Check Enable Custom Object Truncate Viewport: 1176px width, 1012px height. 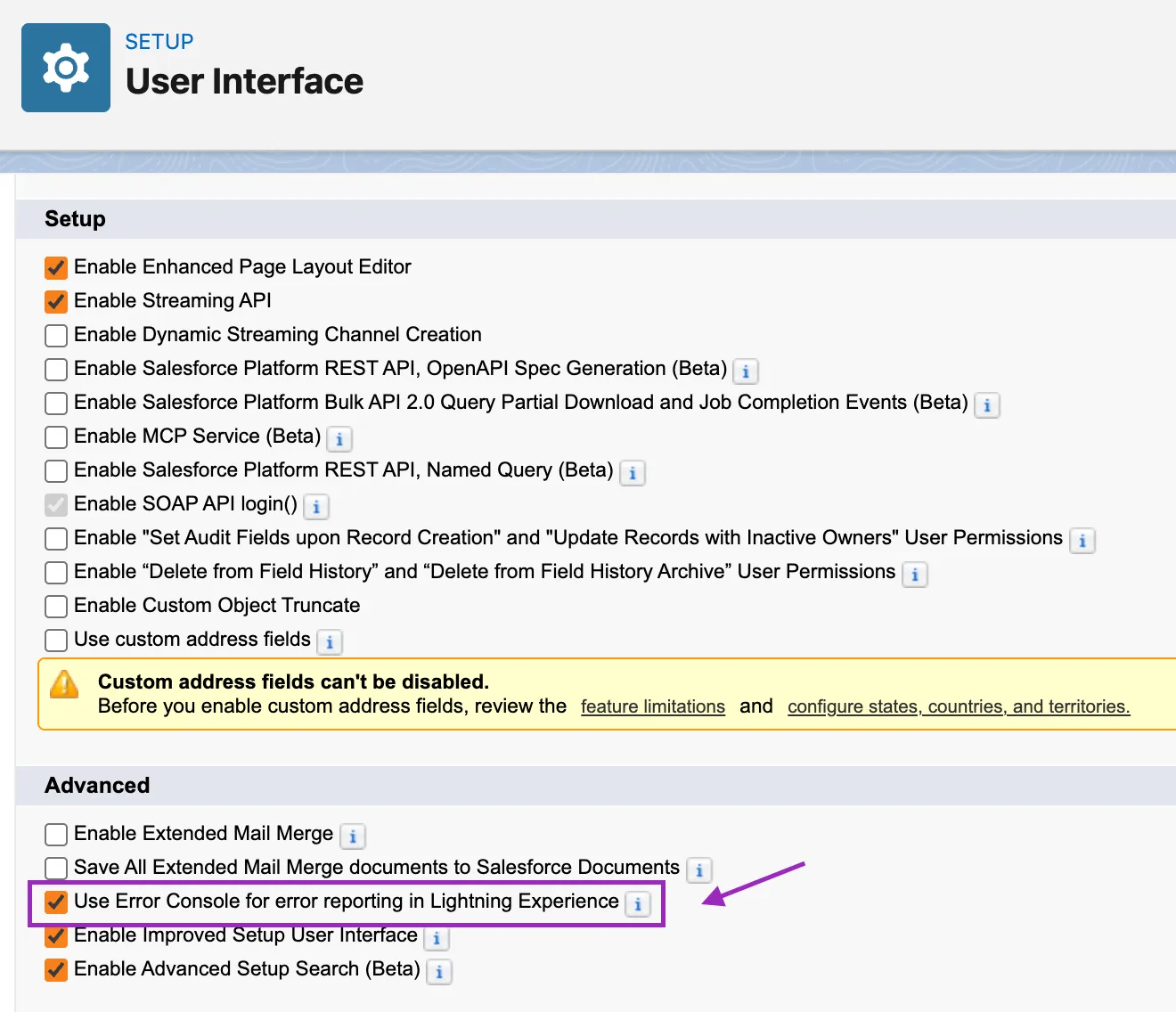(56, 606)
